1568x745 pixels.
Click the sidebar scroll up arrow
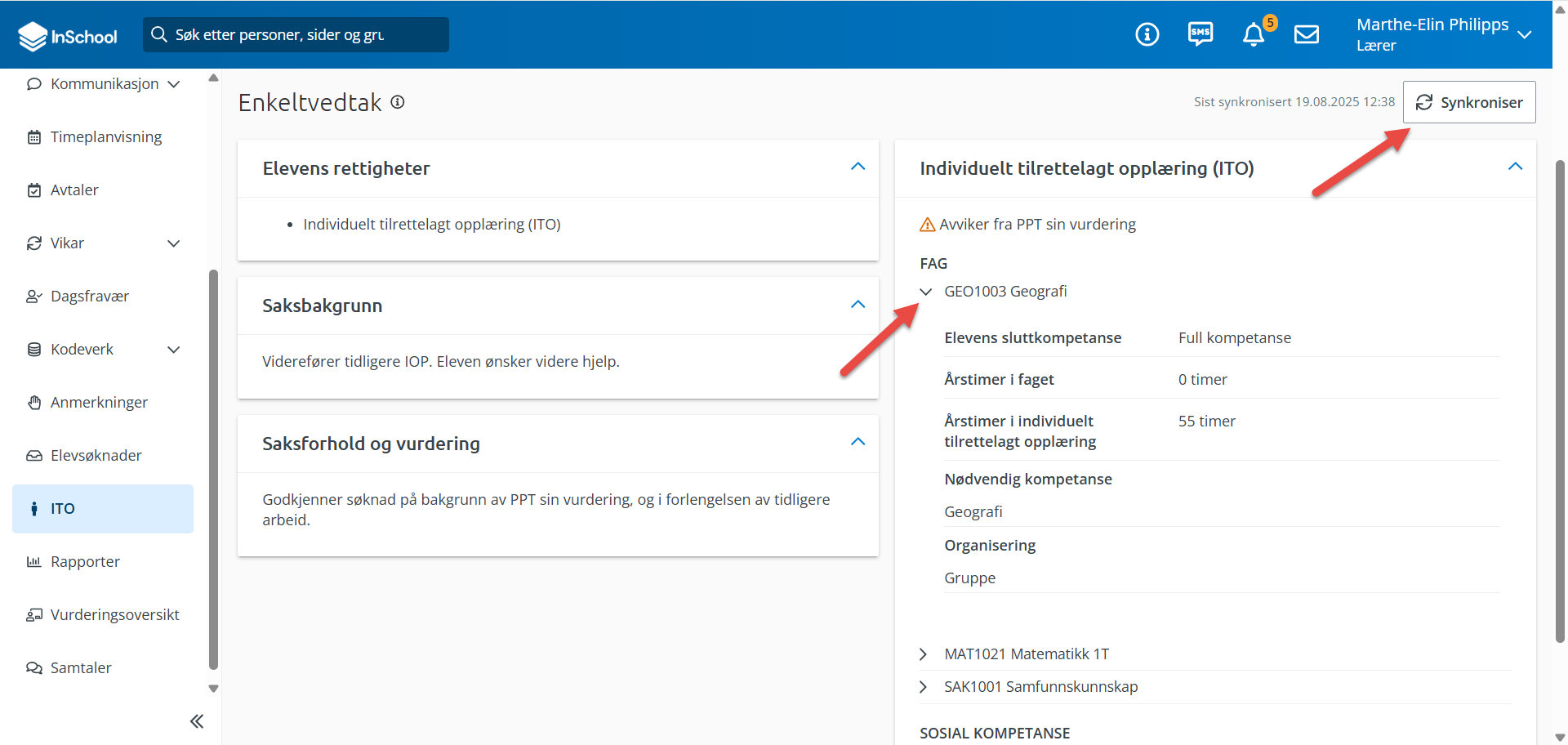214,78
